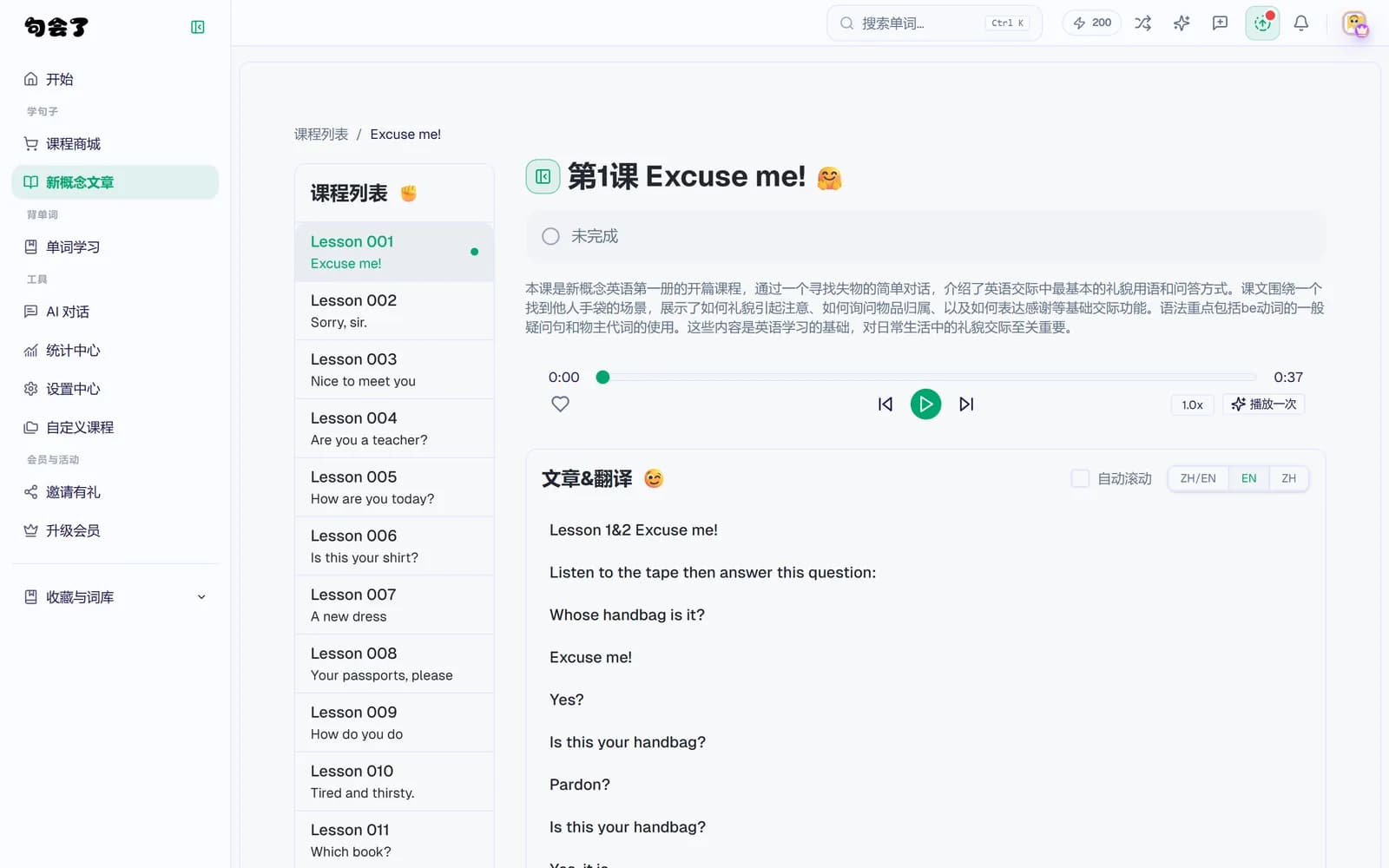Skip to next track
The image size is (1389, 868).
[966, 404]
